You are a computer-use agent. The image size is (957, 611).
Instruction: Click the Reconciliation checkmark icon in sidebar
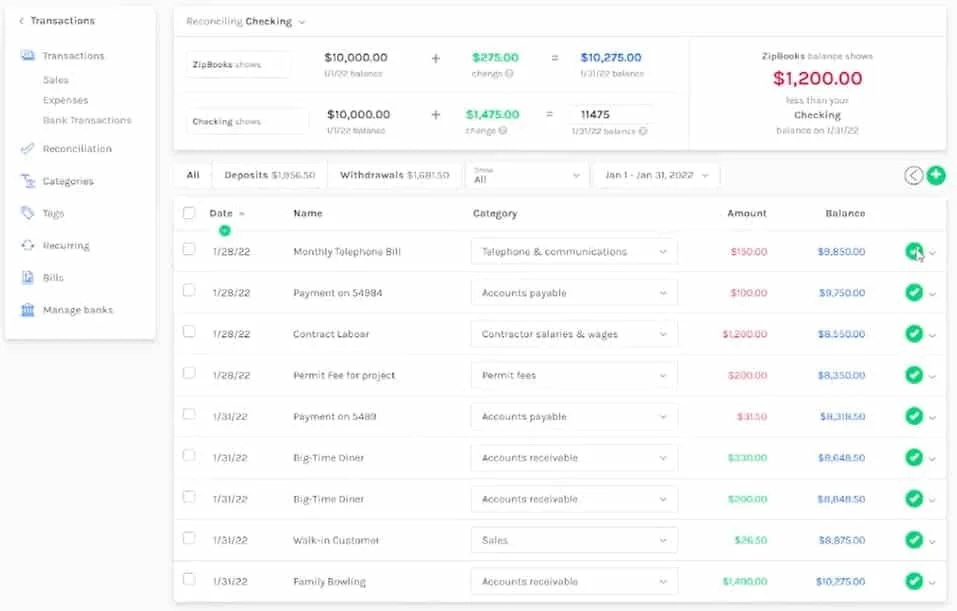pyautogui.click(x=27, y=148)
